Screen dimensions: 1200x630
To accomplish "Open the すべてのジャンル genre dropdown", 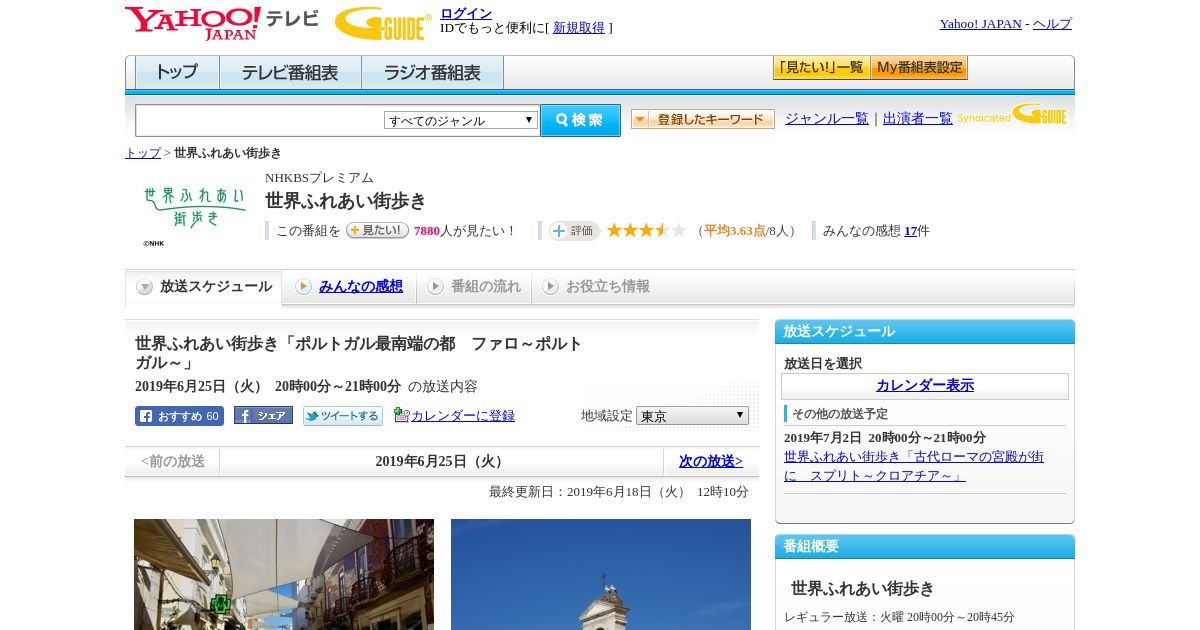I will (461, 120).
